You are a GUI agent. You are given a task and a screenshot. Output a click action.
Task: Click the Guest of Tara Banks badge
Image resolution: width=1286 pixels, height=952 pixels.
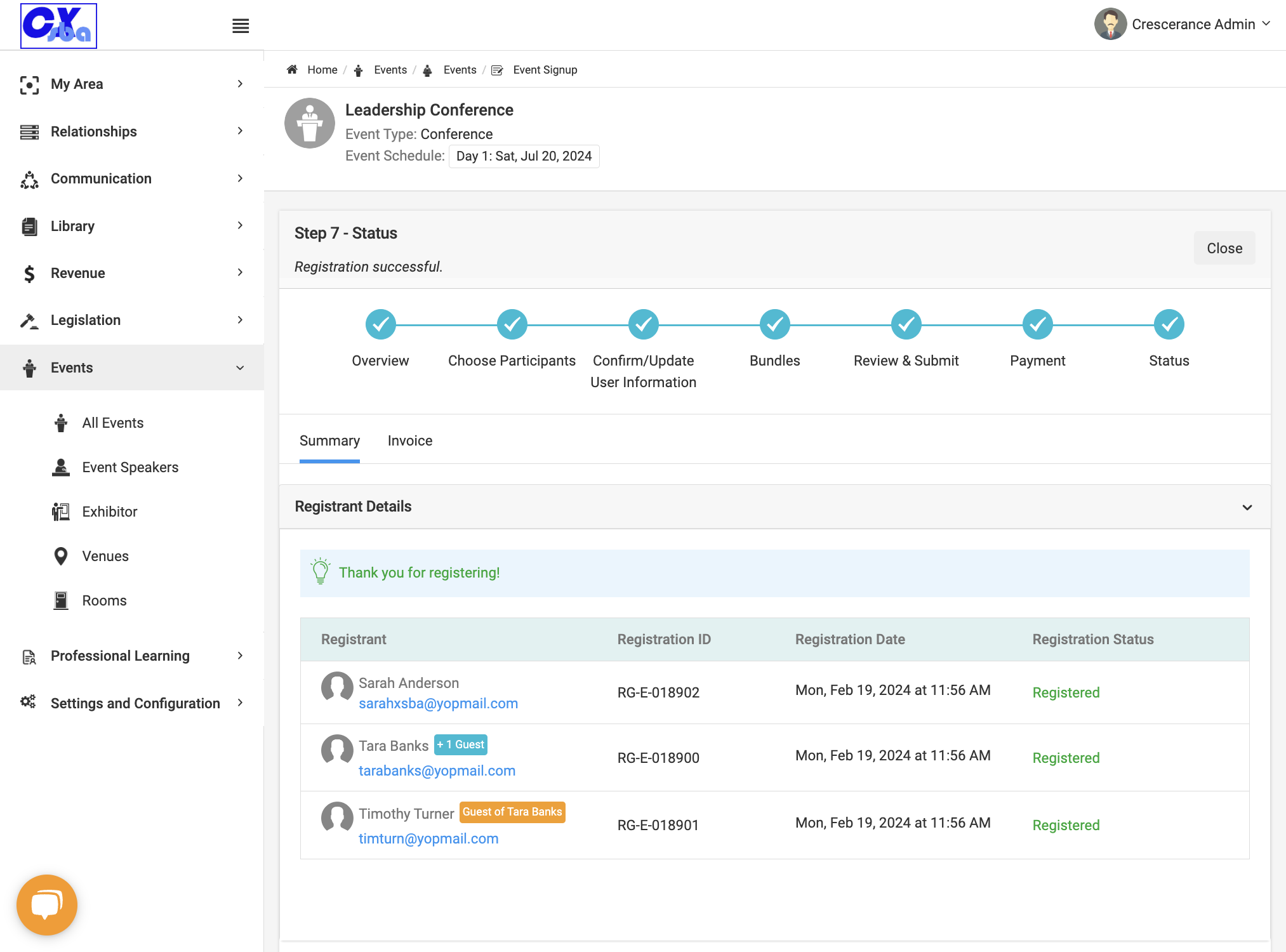[512, 812]
